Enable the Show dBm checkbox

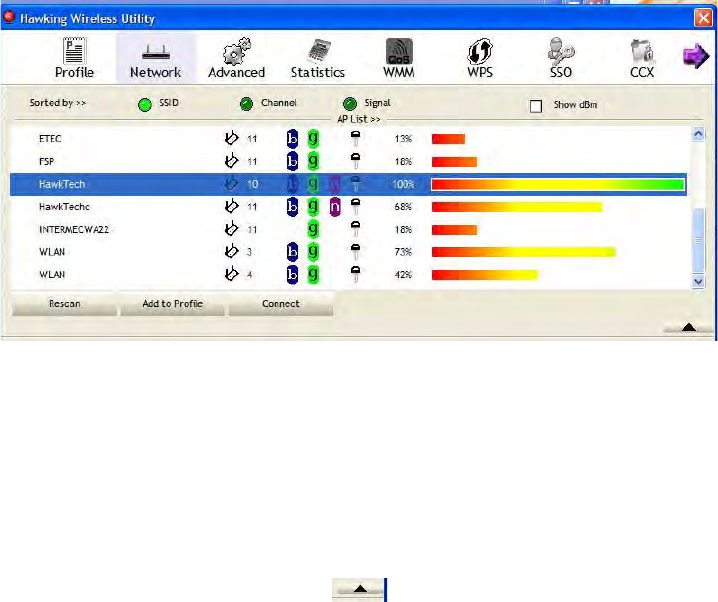(536, 106)
